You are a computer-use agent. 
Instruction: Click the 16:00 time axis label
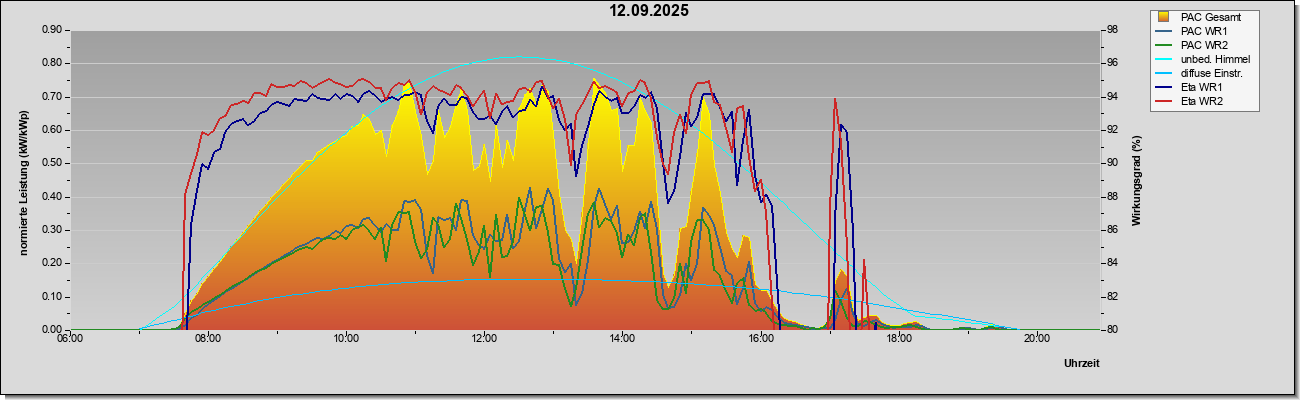(760, 337)
